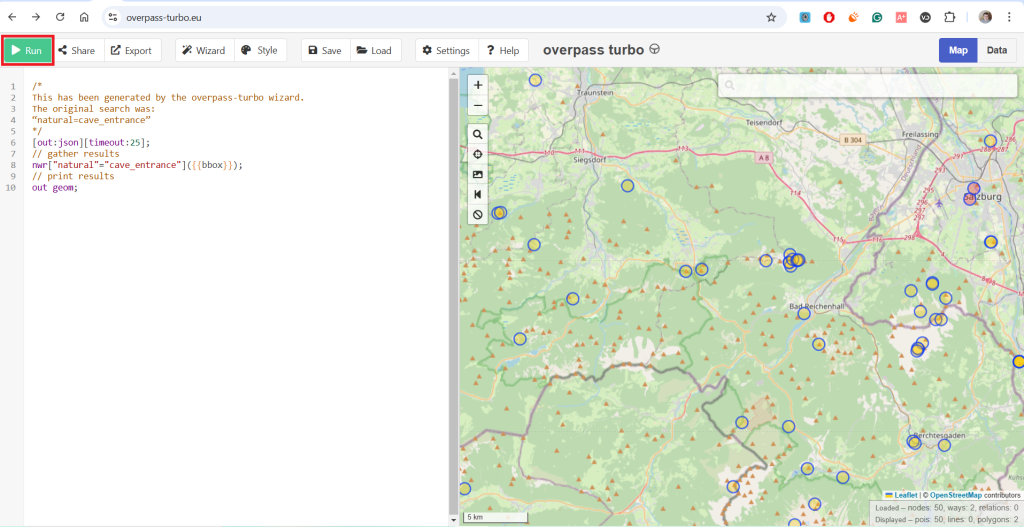Open the browser profile avatar
The width and height of the screenshot is (1024, 527).
pos(985,18)
